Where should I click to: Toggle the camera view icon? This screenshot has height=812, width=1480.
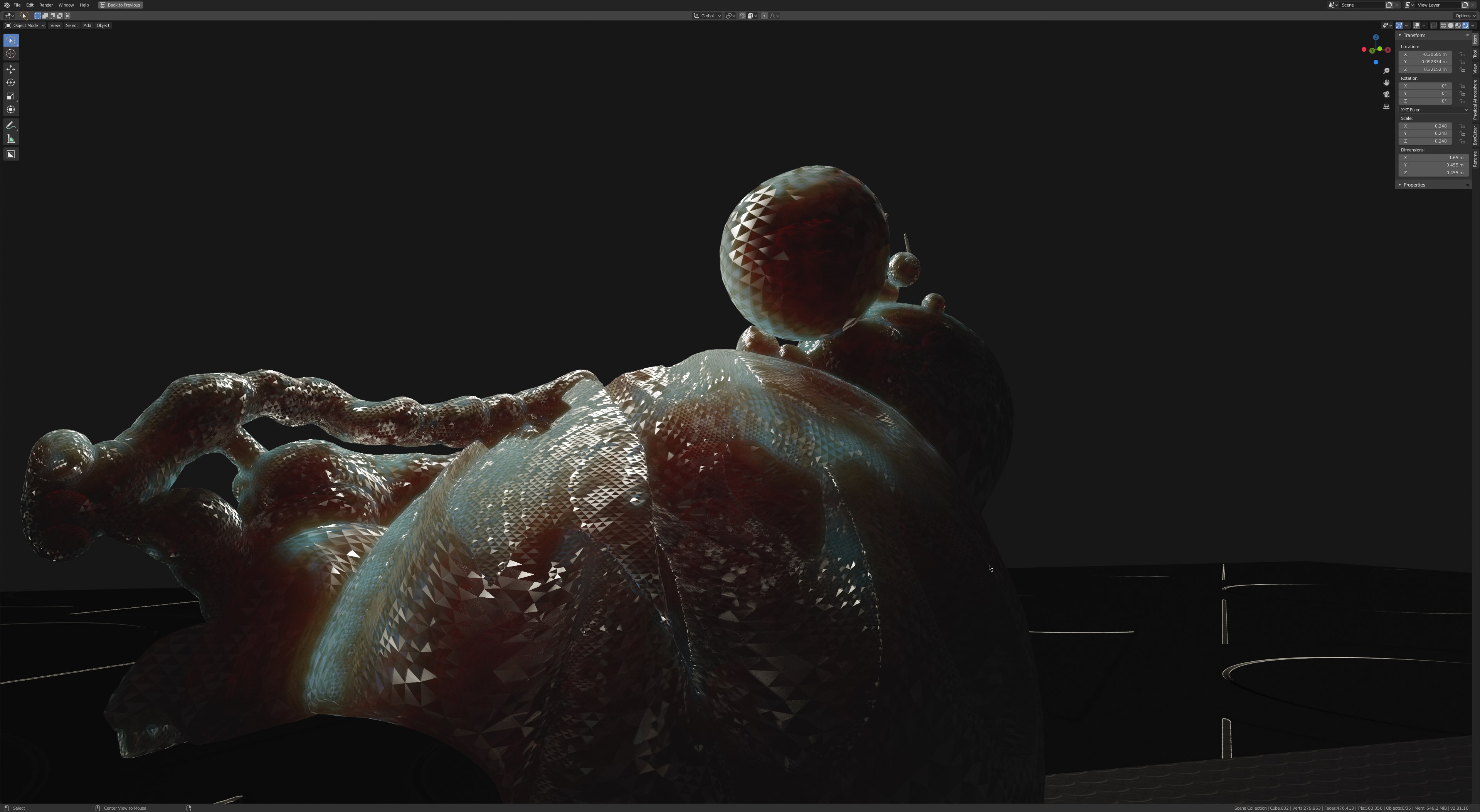(x=1386, y=94)
